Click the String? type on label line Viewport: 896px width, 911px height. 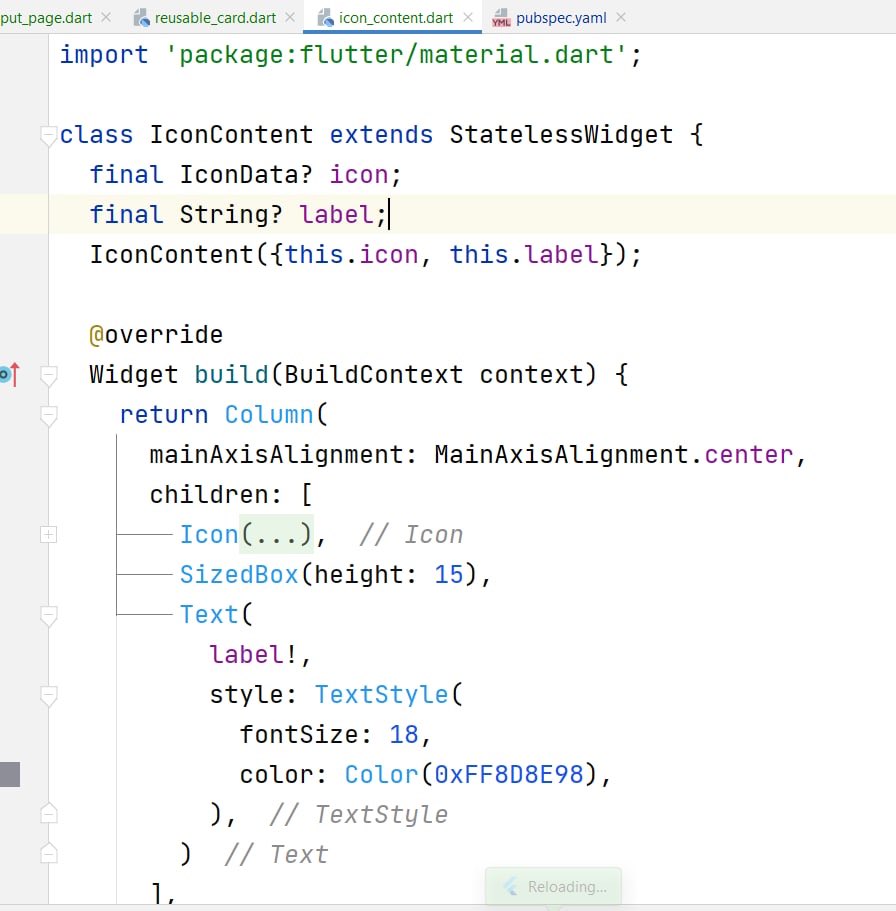231,215
